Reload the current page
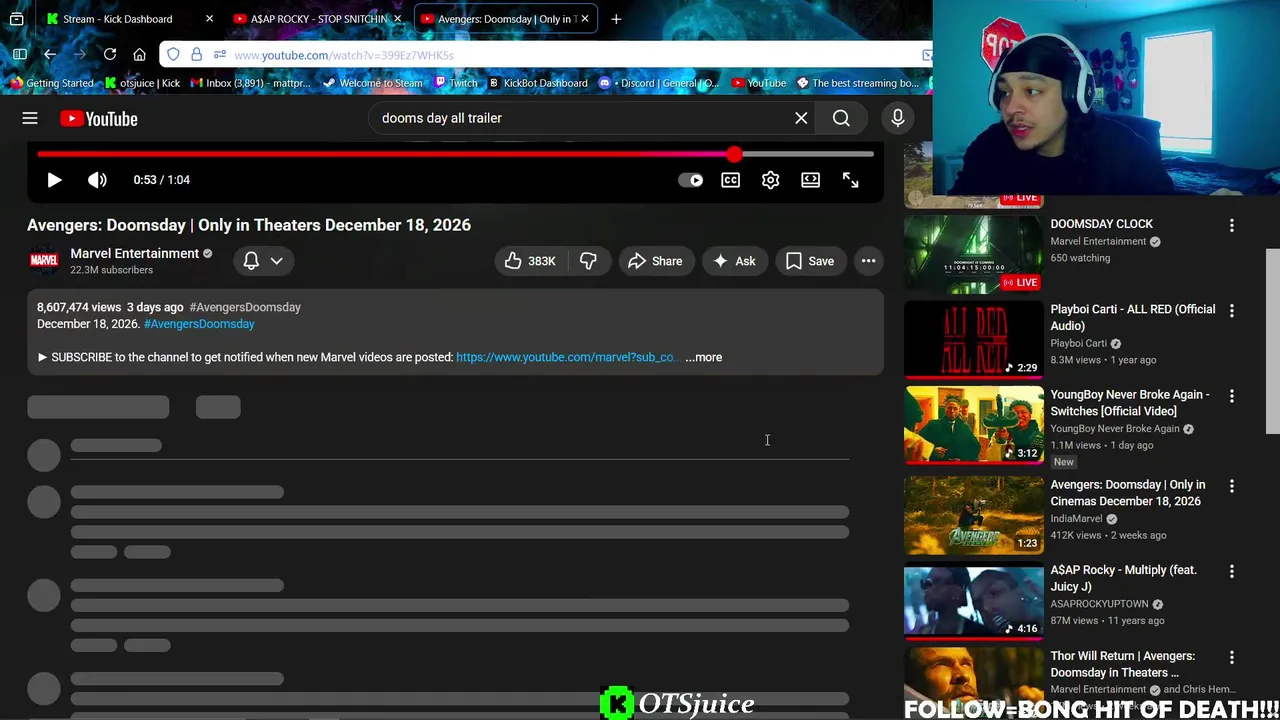 (110, 54)
